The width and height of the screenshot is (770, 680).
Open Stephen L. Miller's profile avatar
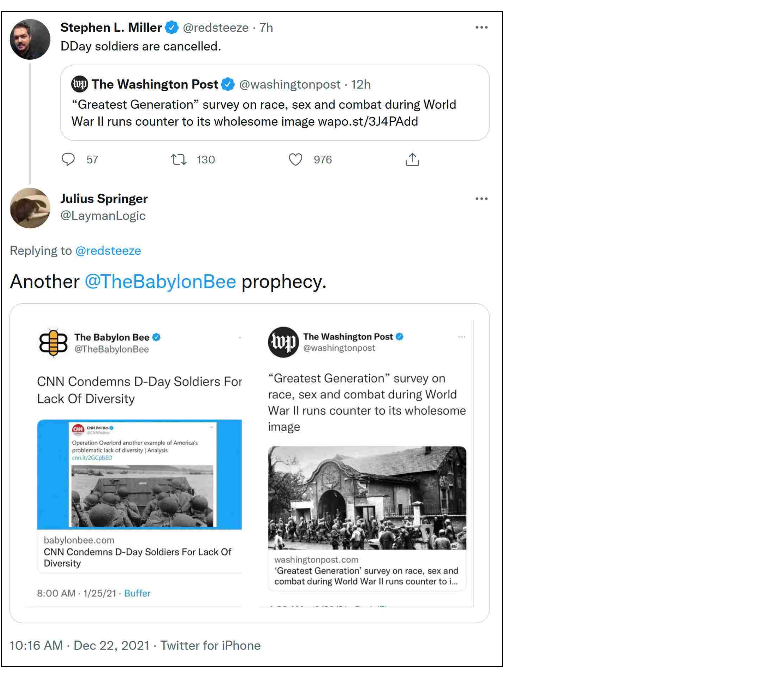[30, 39]
